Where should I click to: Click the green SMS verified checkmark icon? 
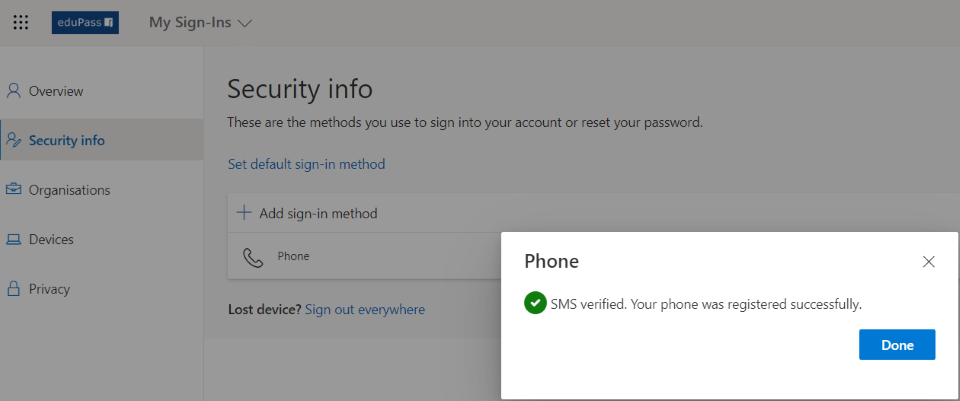535,304
